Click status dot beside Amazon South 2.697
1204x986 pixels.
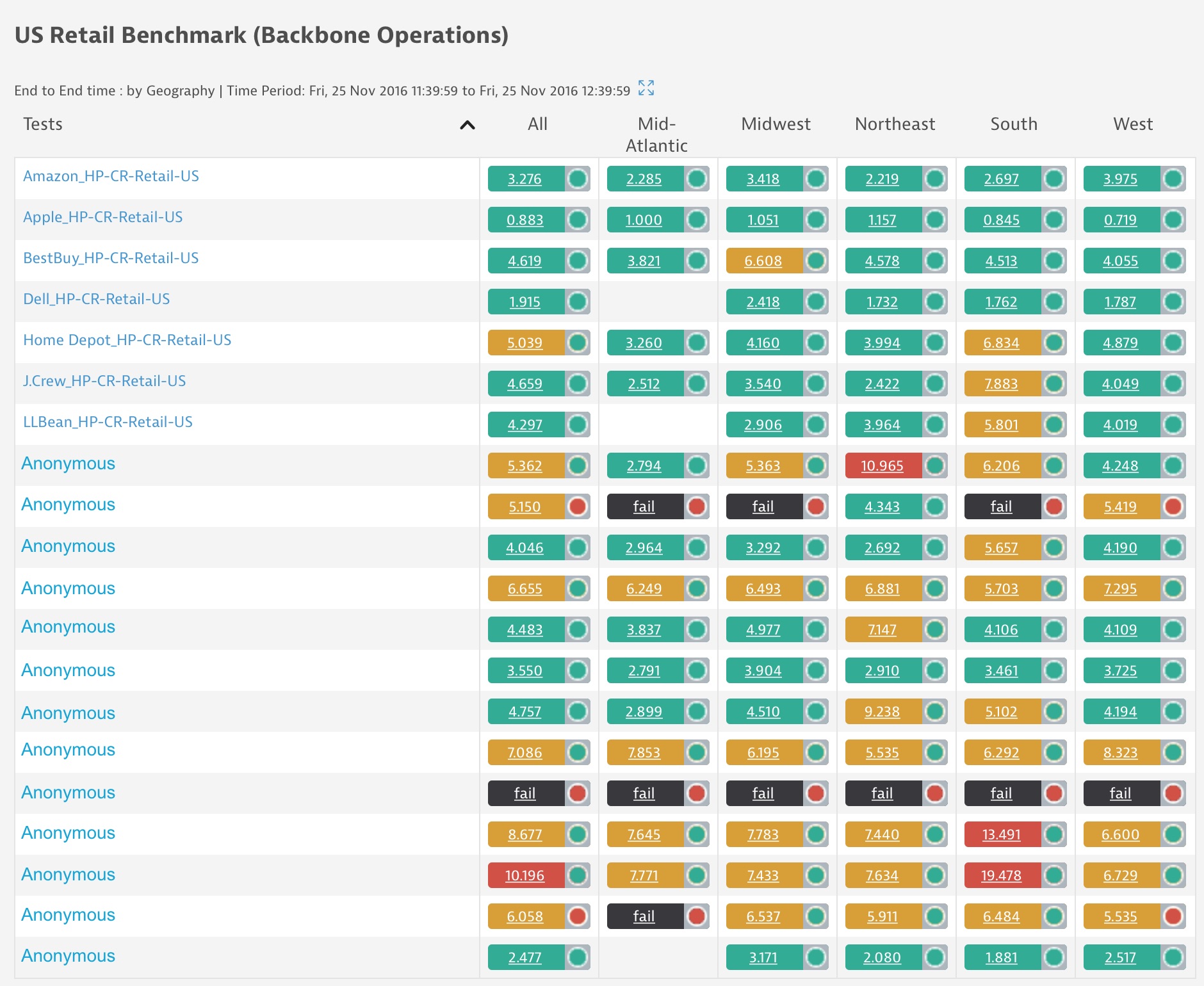[x=1054, y=179]
